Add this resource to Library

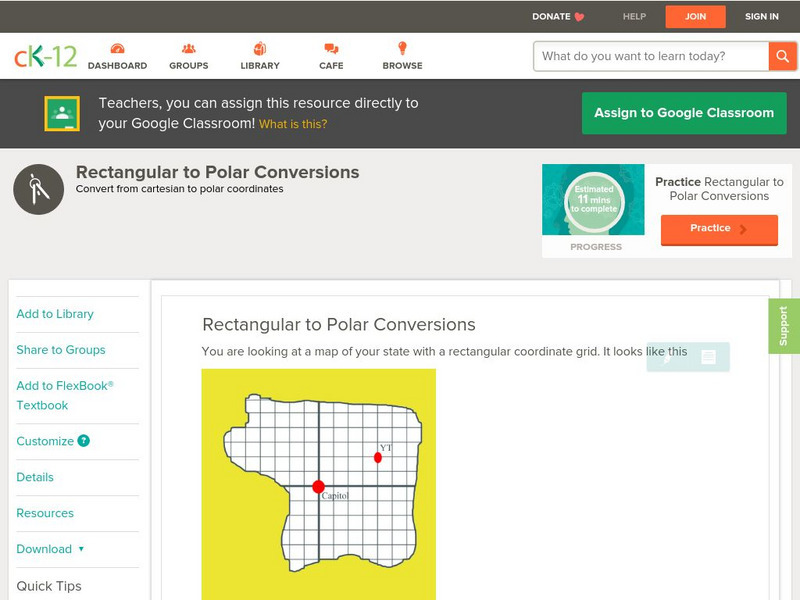click(55, 314)
